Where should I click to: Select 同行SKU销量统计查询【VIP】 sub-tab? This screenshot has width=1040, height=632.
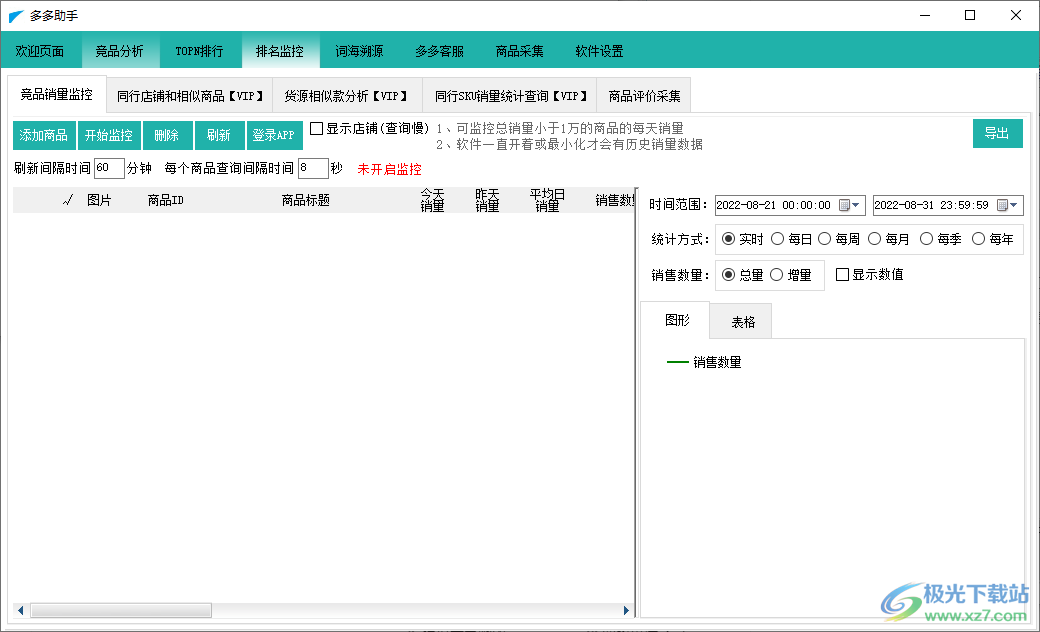[510, 96]
